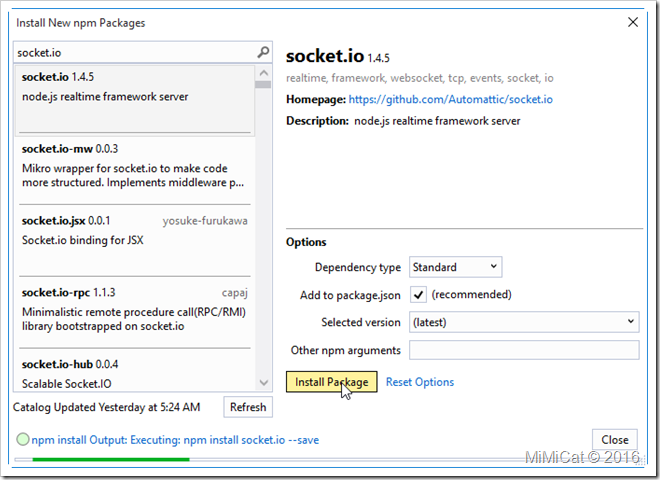Viewport: 660px width, 480px height.
Task: Click the Description text node.js realtime framework
Action: (x=437, y=121)
